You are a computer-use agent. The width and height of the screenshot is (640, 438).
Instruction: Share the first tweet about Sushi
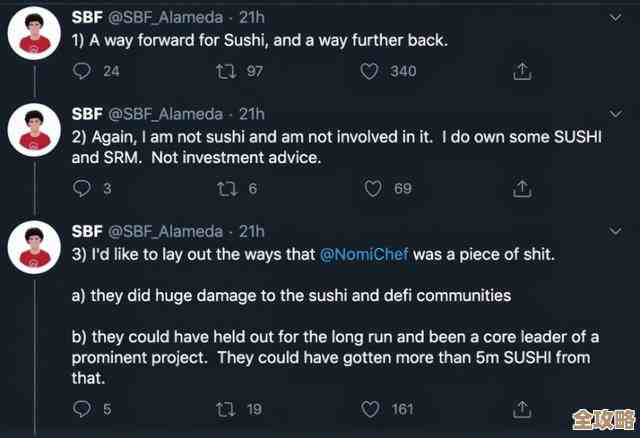521,71
